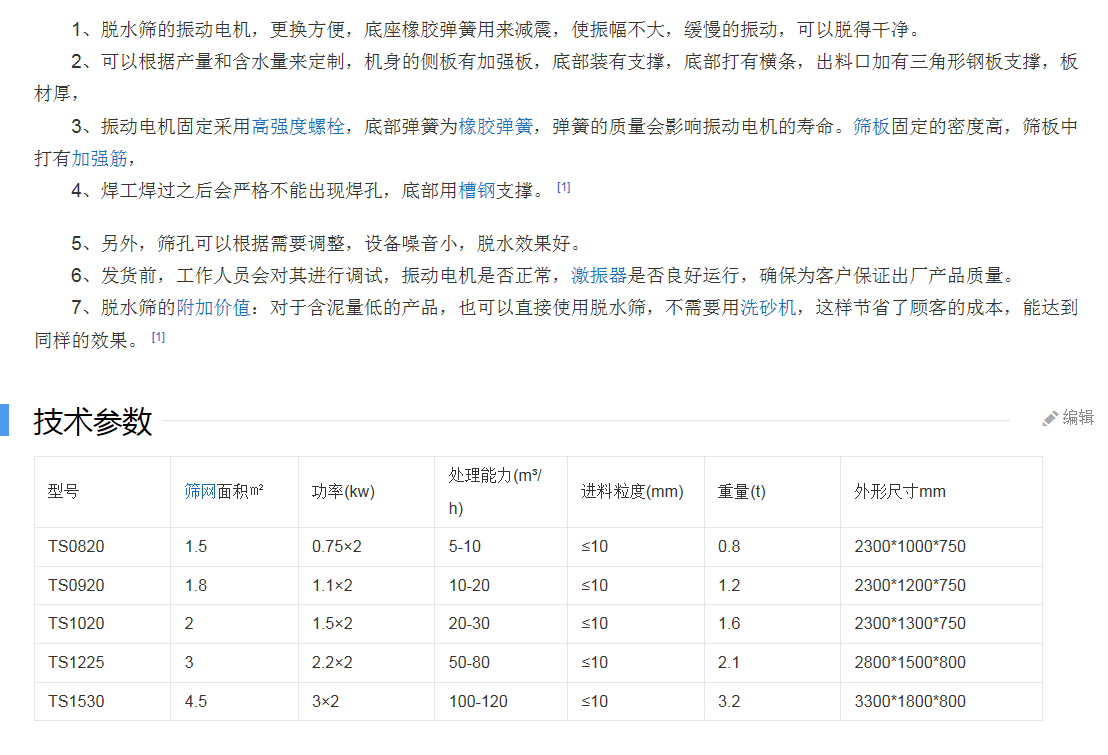
Task: Open the 高强度螺栓 link
Action: click(298, 127)
